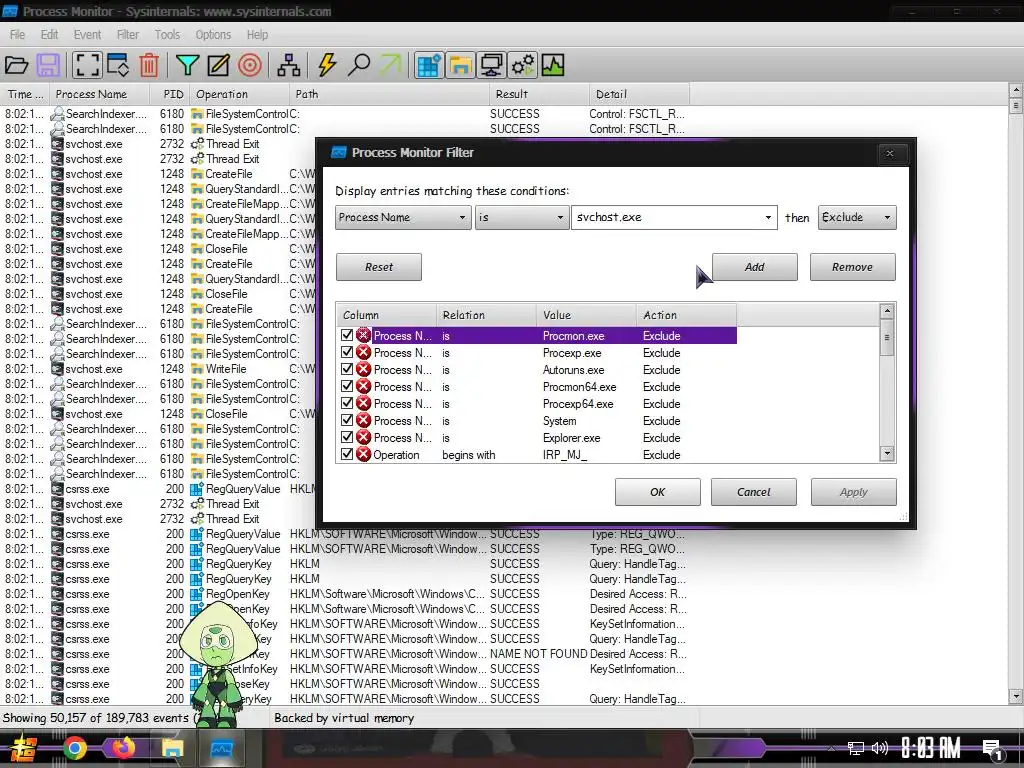Click the Find magnifier toolbar icon
The width and height of the screenshot is (1024, 768).
tap(359, 65)
